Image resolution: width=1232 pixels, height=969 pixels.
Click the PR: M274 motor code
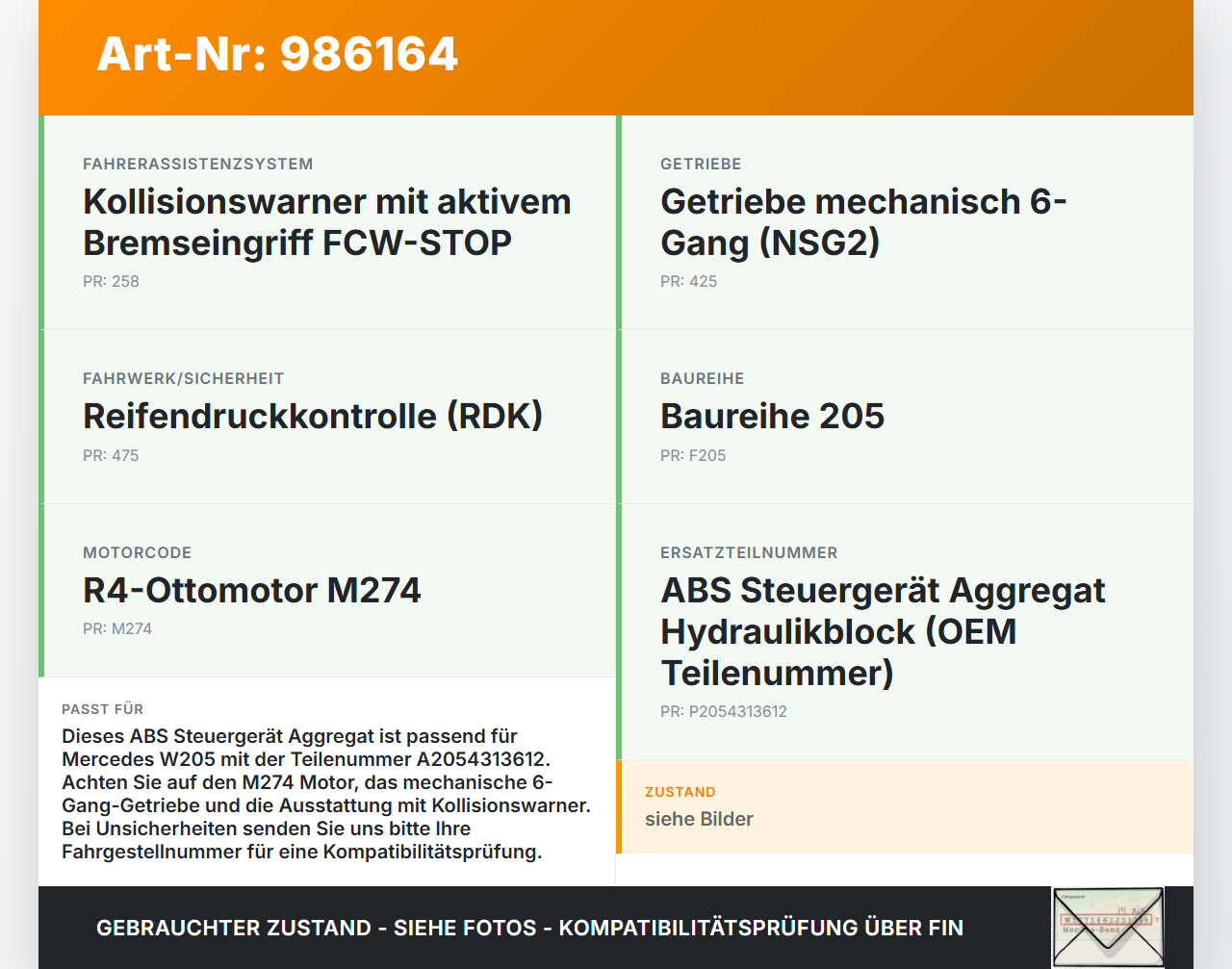click(118, 628)
